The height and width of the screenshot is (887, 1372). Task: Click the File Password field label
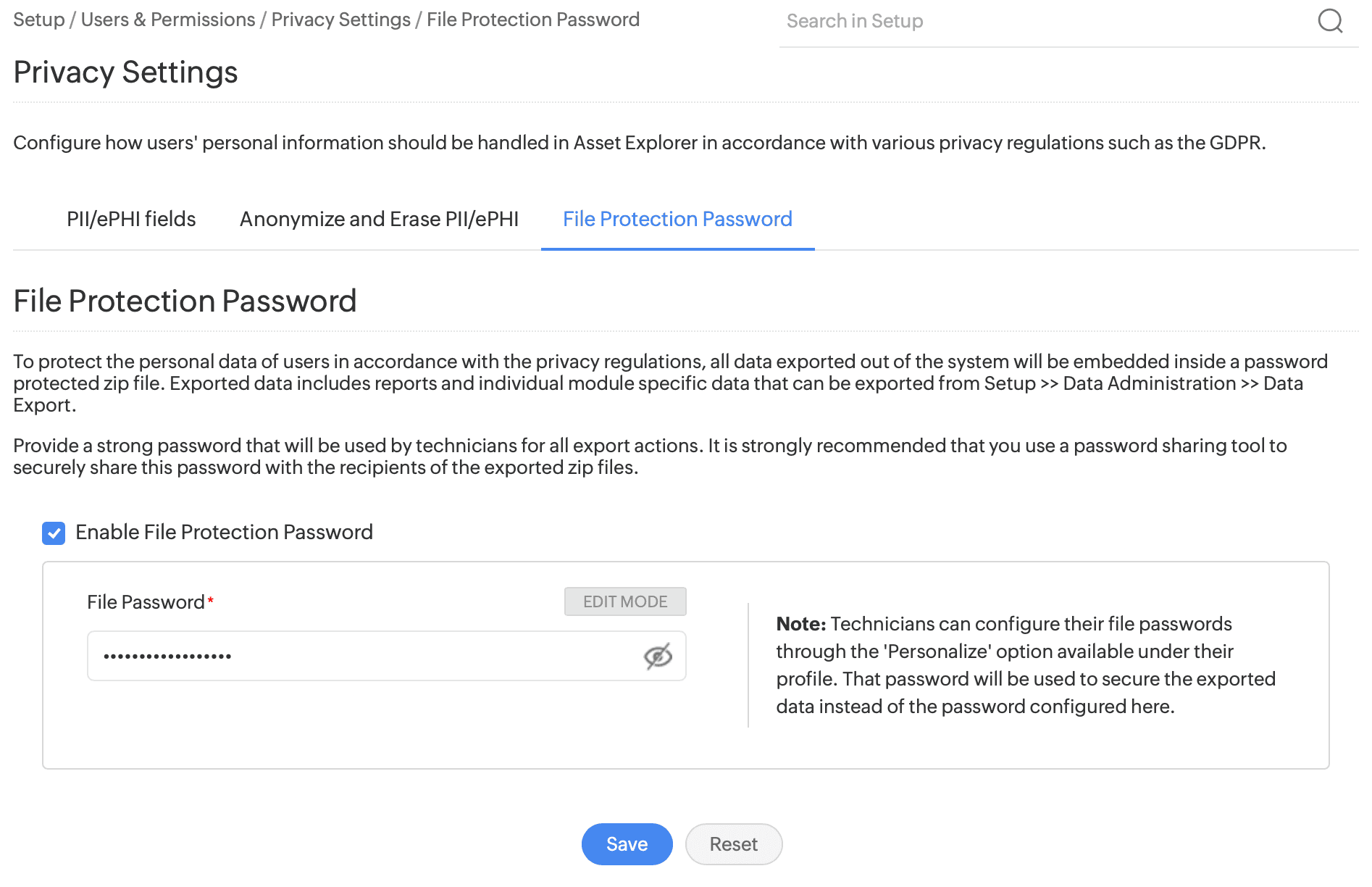point(146,602)
